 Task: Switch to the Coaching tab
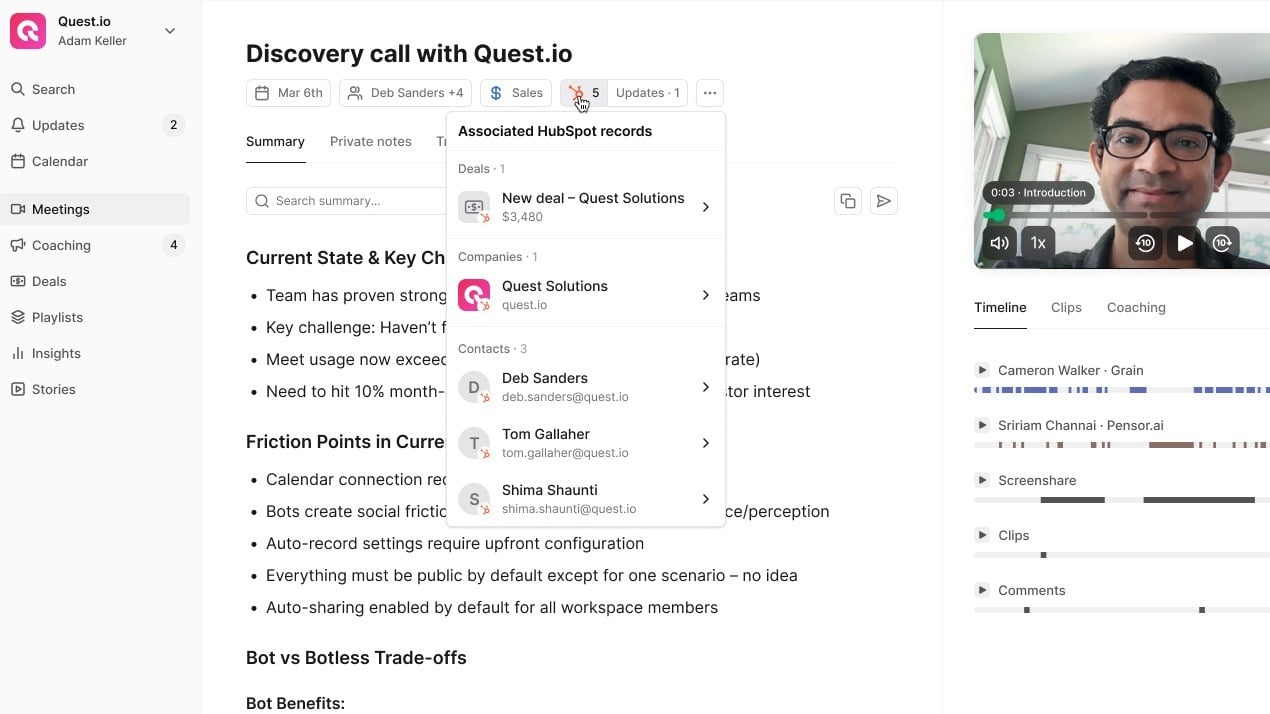click(x=1135, y=307)
